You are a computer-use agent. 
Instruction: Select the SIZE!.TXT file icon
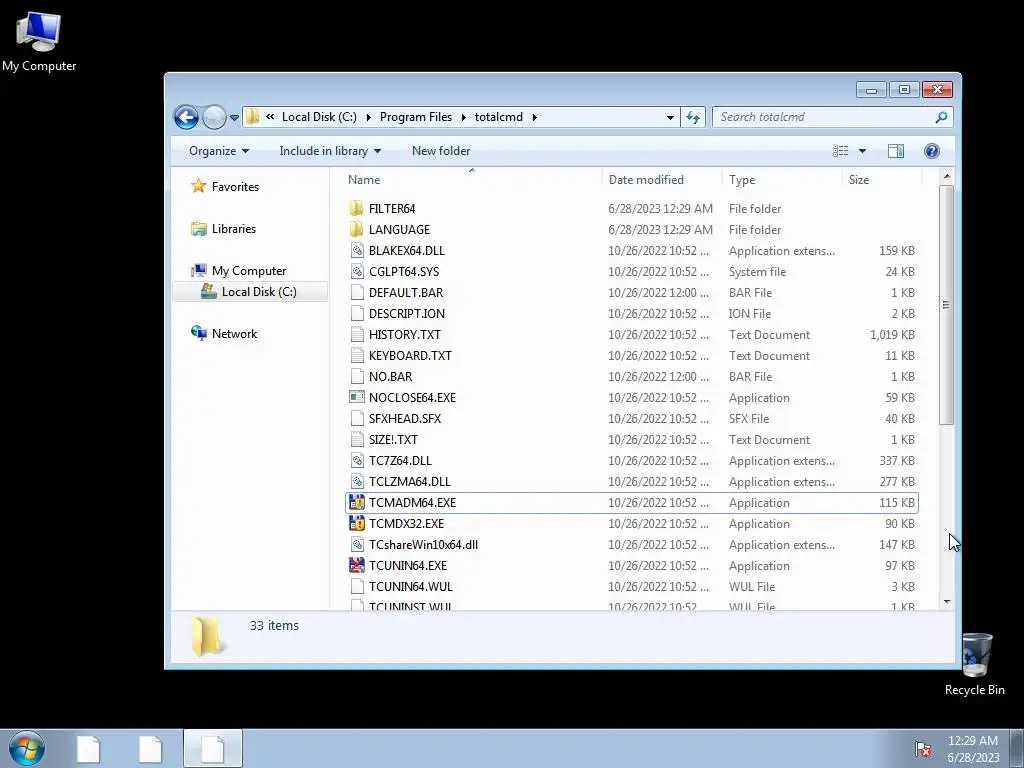357,440
